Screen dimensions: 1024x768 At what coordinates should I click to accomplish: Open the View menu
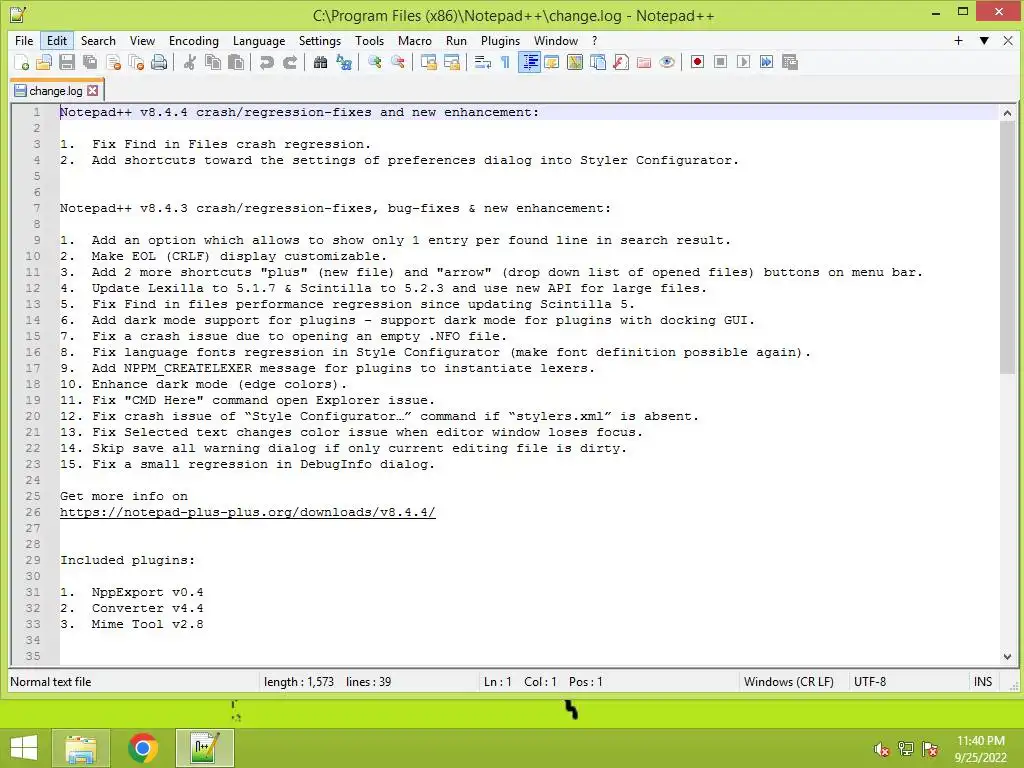[142, 40]
